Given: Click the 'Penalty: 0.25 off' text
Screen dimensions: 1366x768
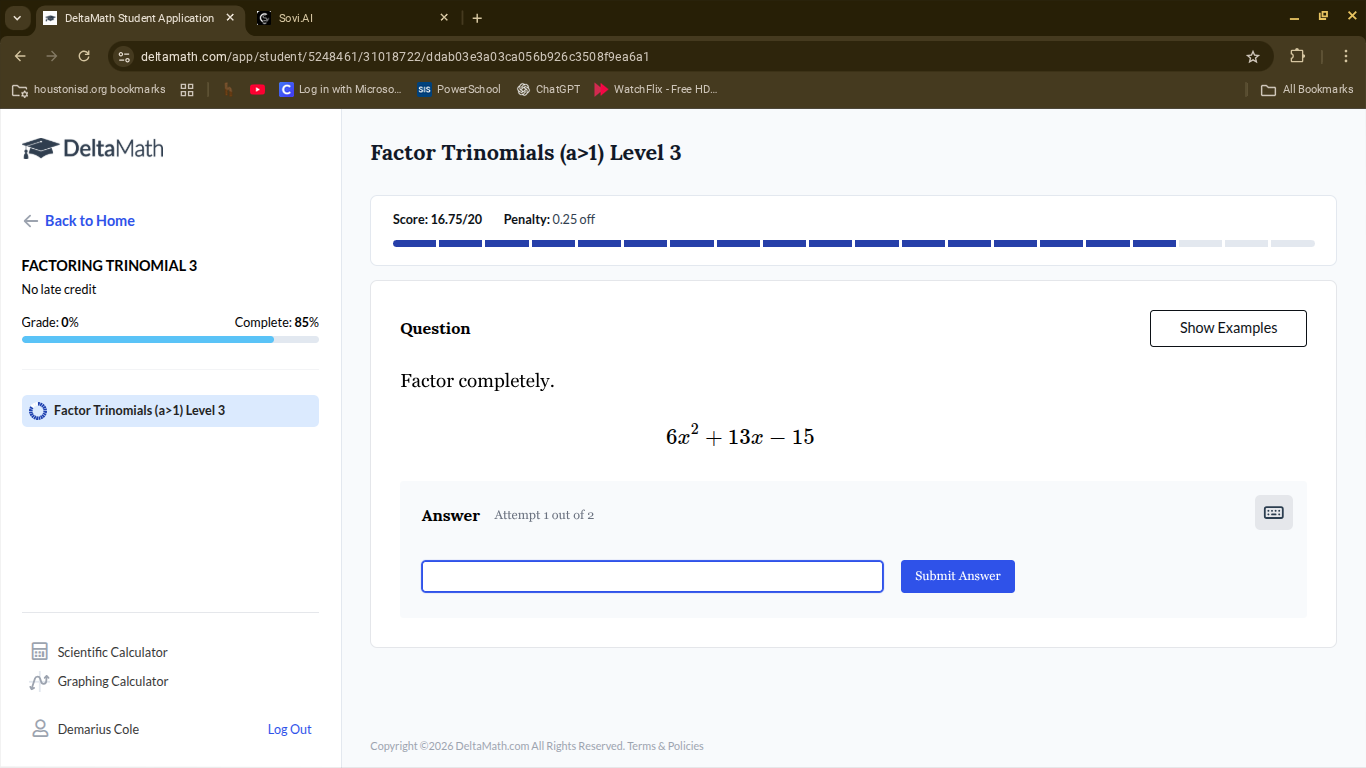Looking at the screenshot, I should coord(549,219).
